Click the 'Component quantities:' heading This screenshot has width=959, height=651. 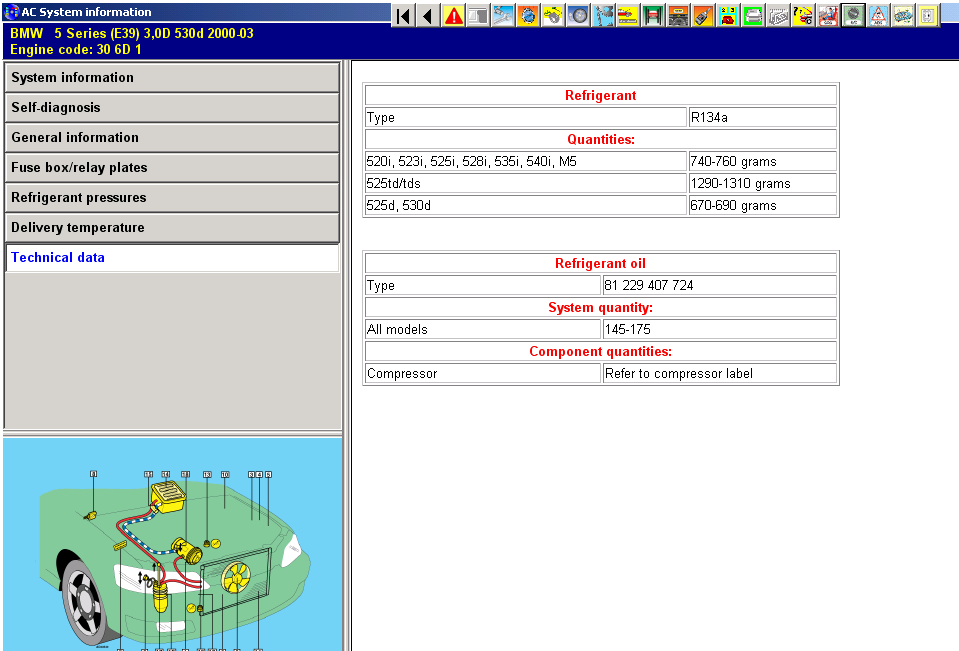601,352
